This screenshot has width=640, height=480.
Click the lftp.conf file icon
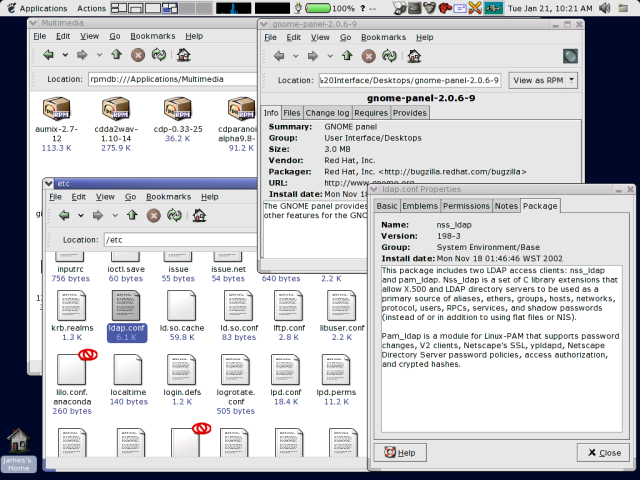click(289, 305)
